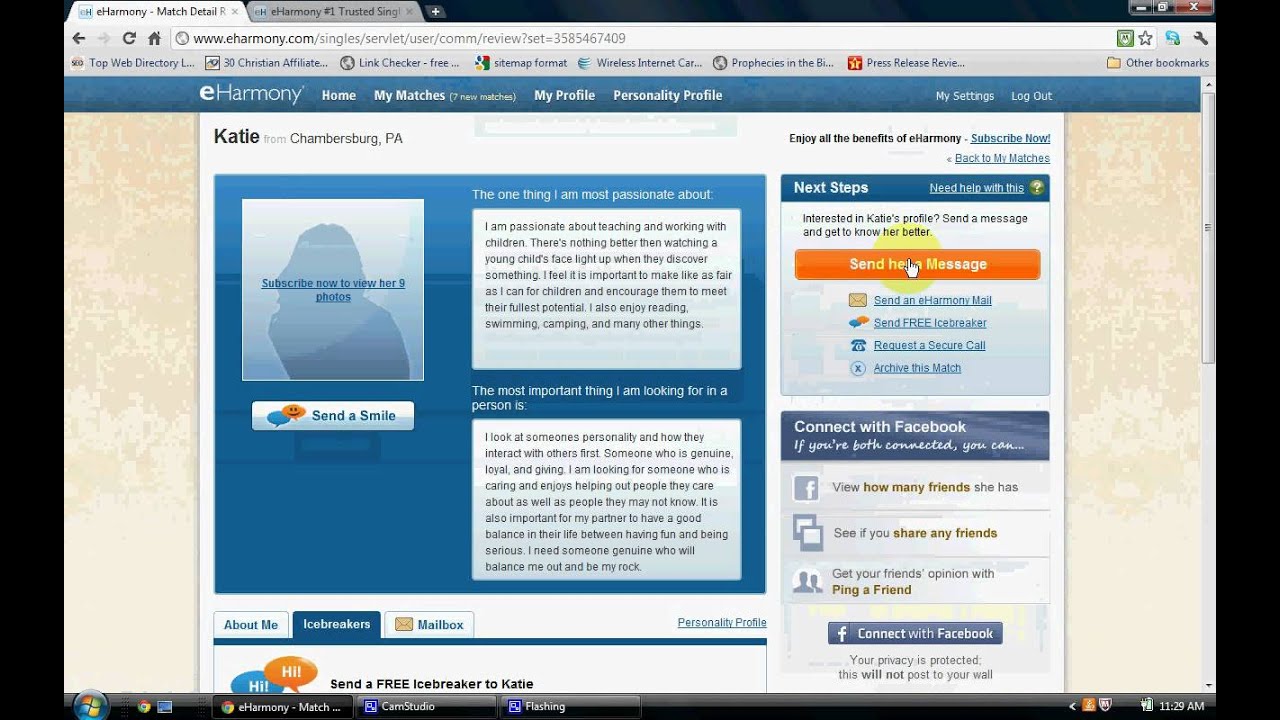Open the Prophecies in the Bi bookmark

(773, 62)
